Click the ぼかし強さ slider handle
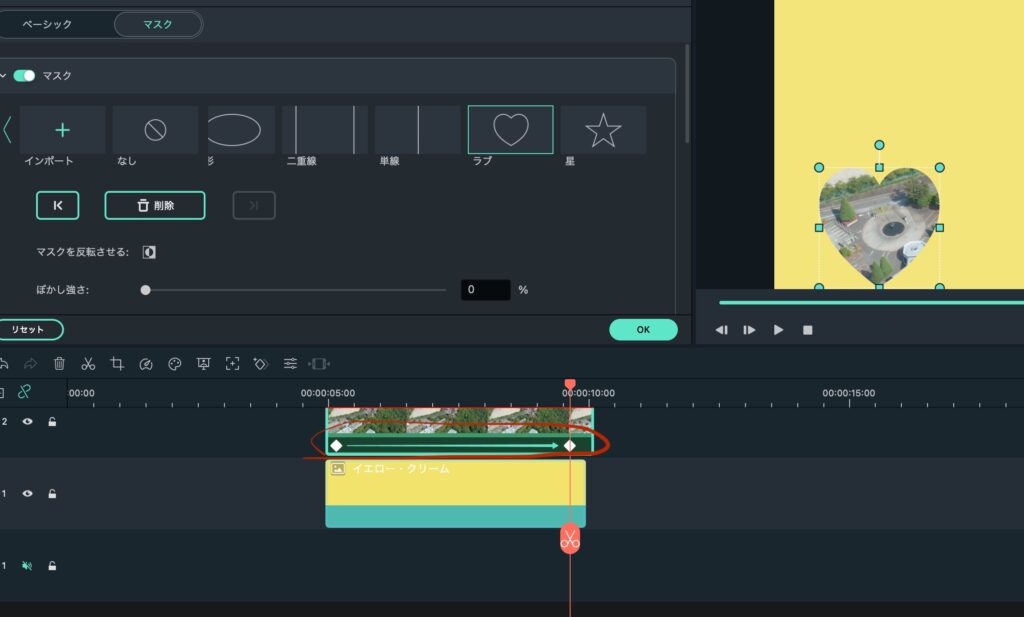Viewport: 1024px width, 617px height. [x=146, y=290]
